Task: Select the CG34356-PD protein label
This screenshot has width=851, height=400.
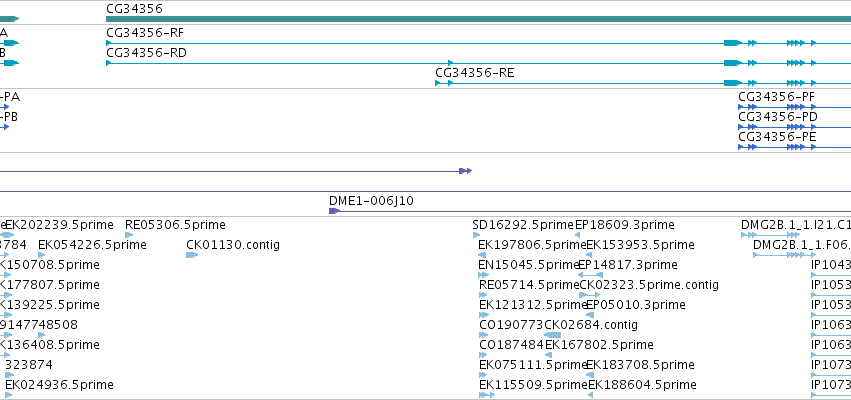Action: [778, 117]
